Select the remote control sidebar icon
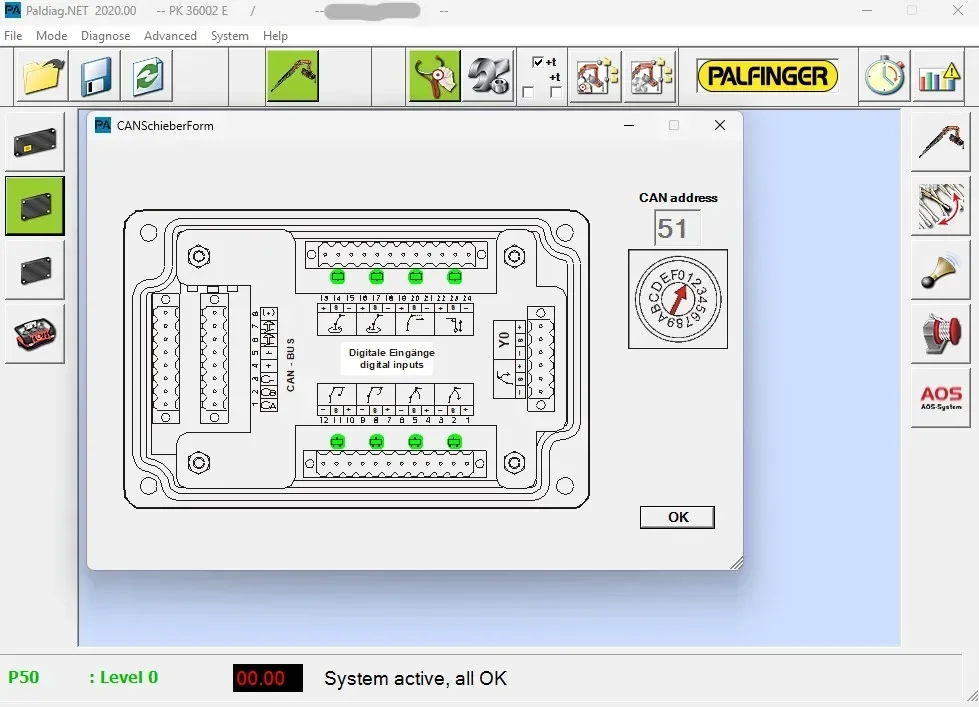This screenshot has height=707, width=979. click(x=35, y=334)
